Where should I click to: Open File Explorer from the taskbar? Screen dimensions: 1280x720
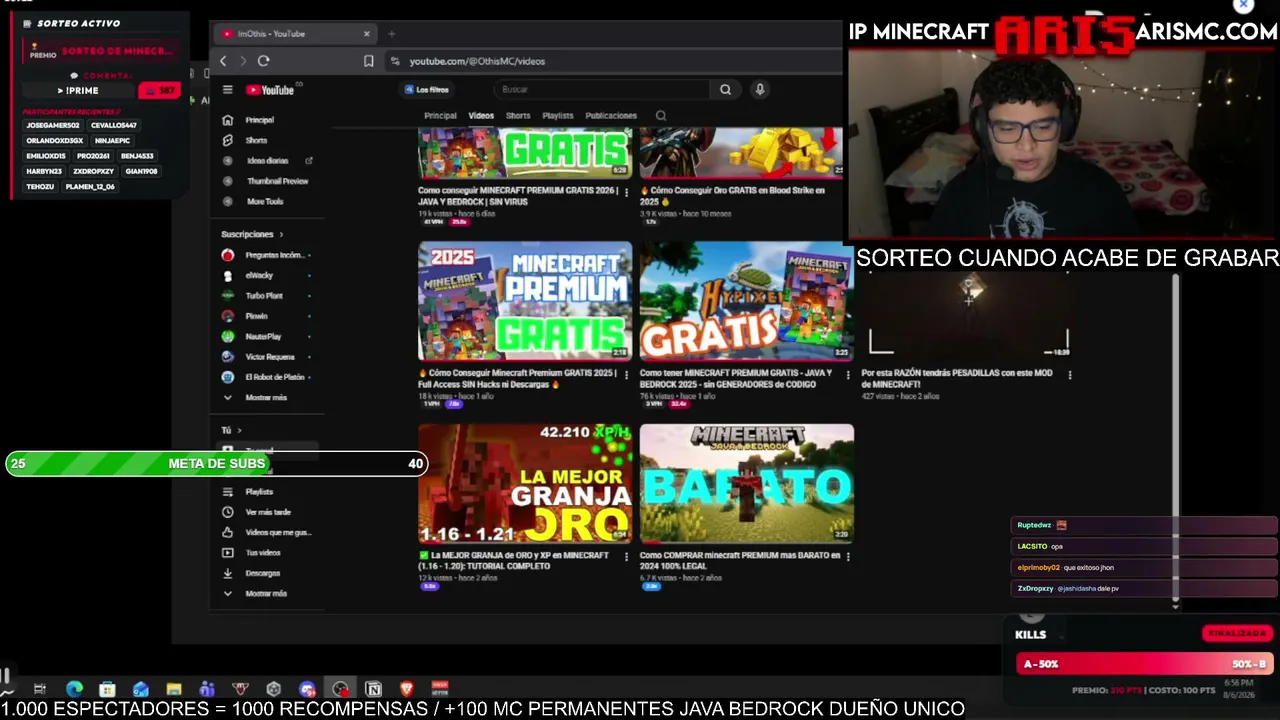tap(174, 689)
